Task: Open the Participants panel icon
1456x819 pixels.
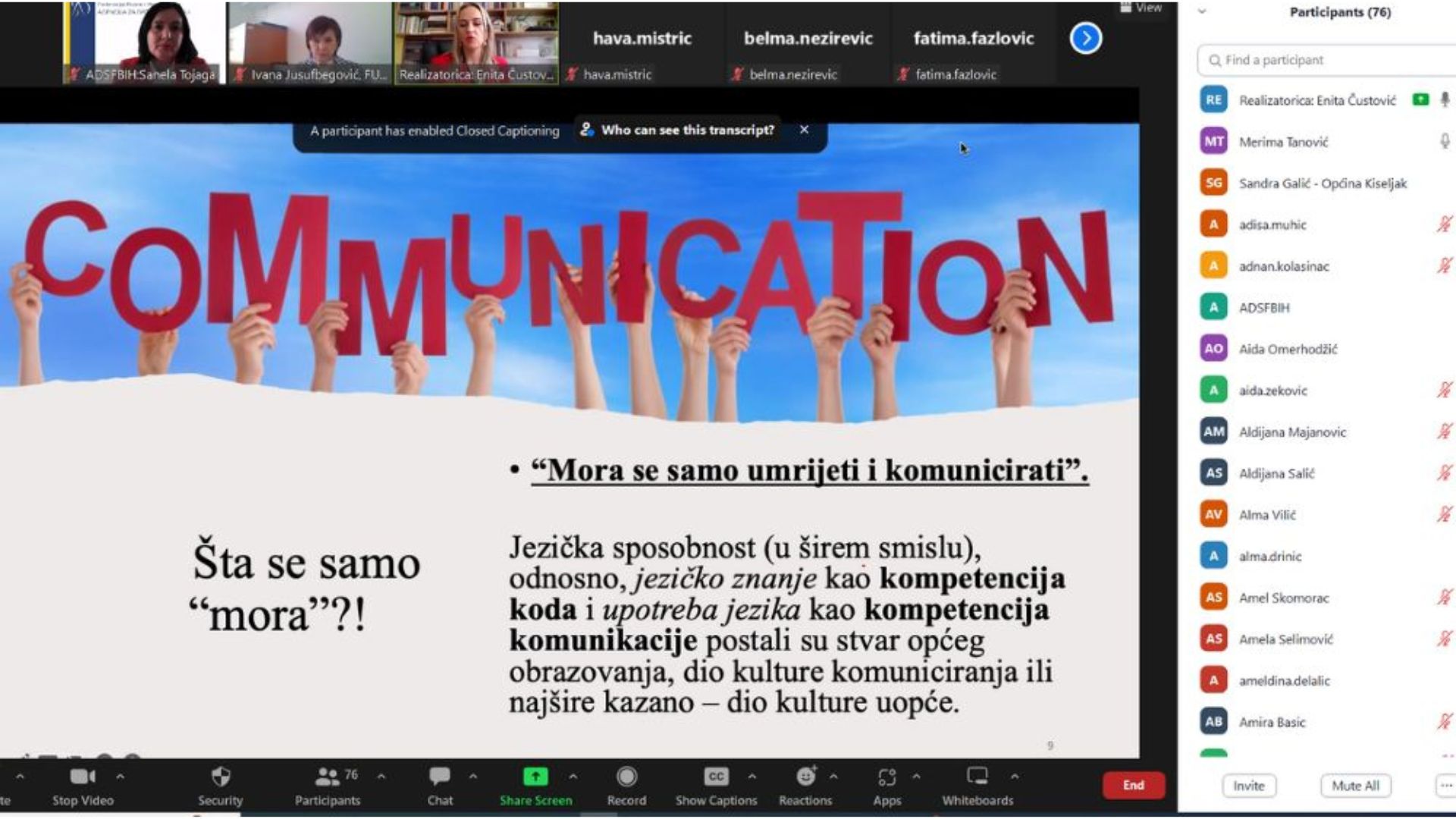Action: pos(328,777)
